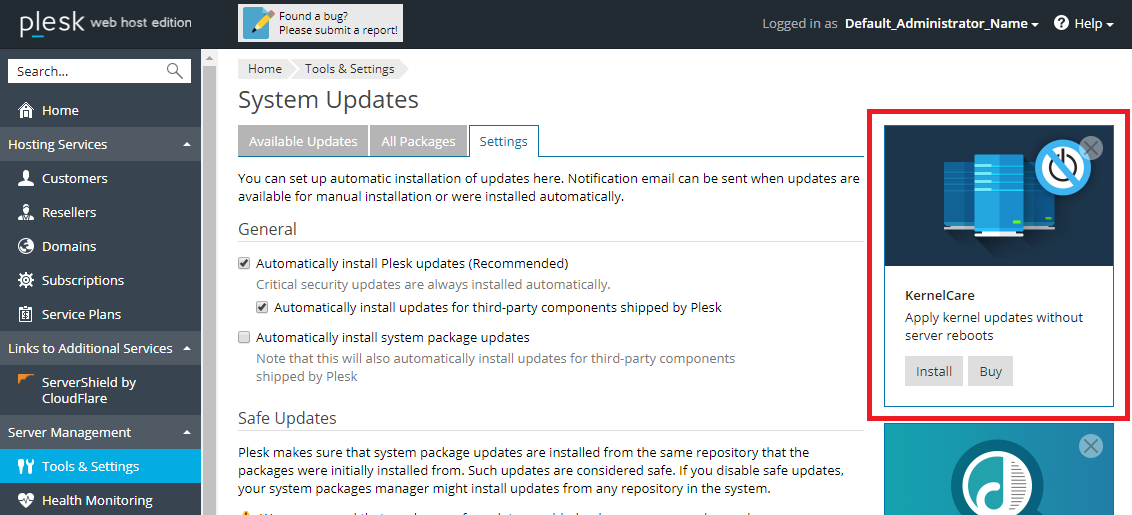The image size is (1132, 515).
Task: Click inside the Search input field
Action: (x=85, y=71)
